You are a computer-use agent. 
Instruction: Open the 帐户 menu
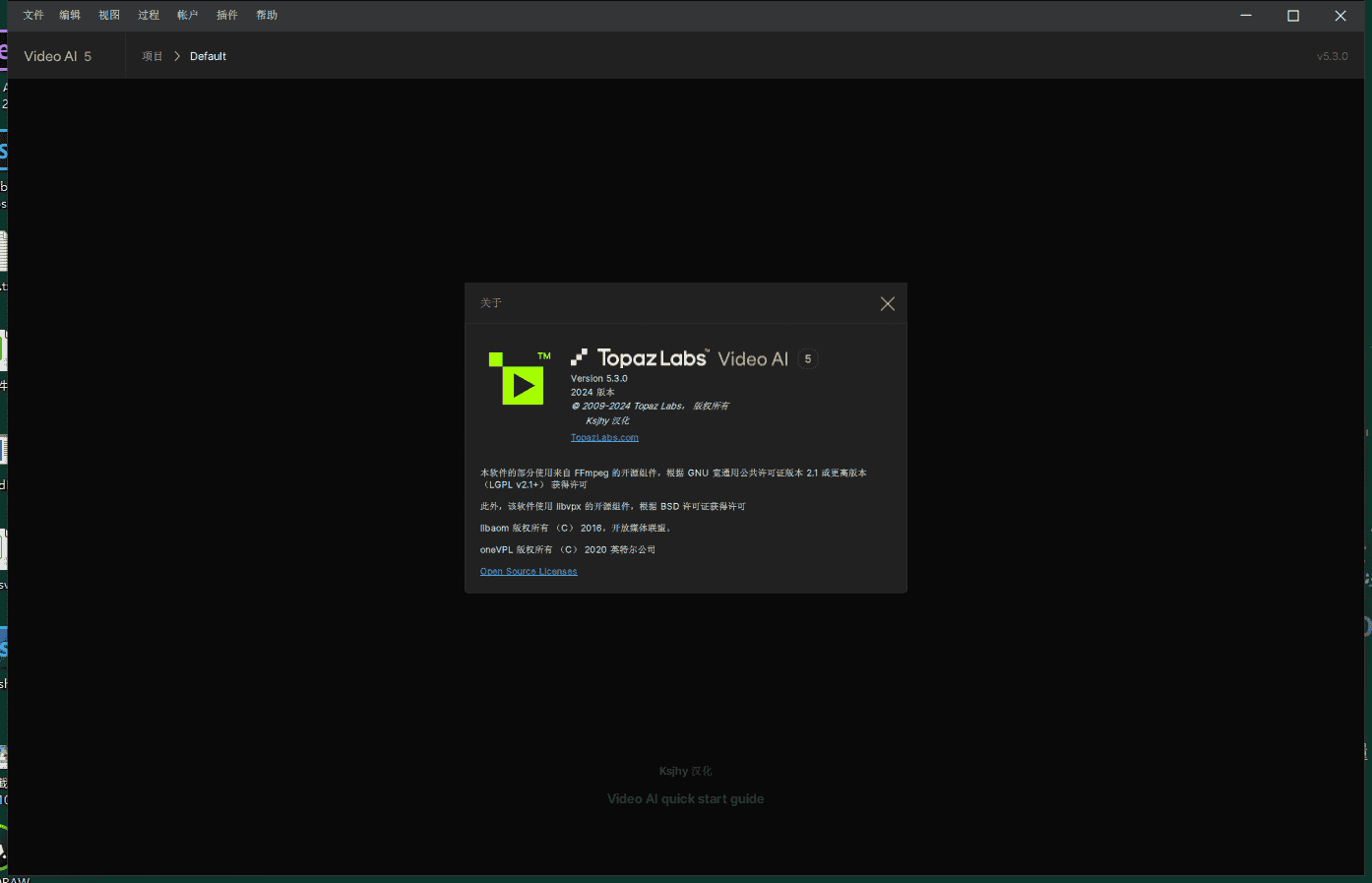pyautogui.click(x=188, y=15)
